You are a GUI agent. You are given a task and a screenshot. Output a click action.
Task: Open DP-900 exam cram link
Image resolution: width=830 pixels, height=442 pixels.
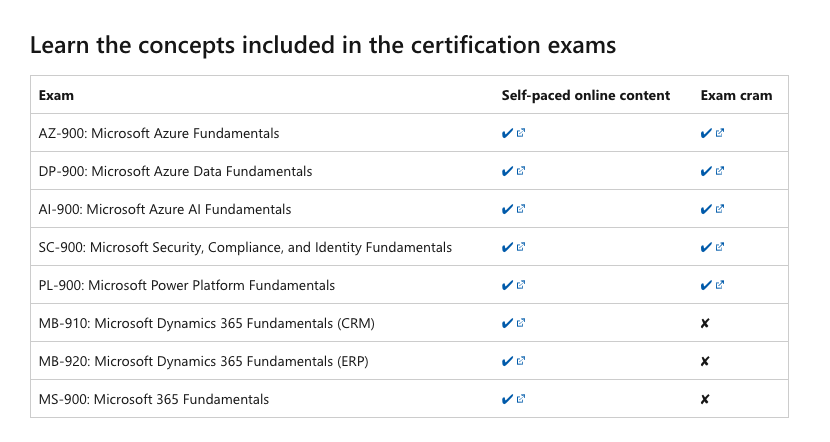[x=712, y=171]
